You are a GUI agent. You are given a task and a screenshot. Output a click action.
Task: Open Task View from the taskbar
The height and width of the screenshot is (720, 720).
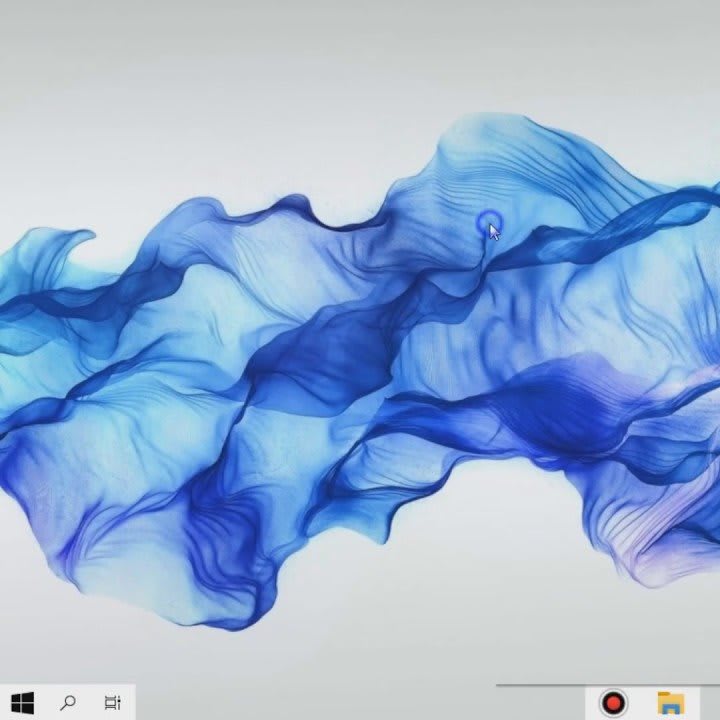tap(112, 703)
